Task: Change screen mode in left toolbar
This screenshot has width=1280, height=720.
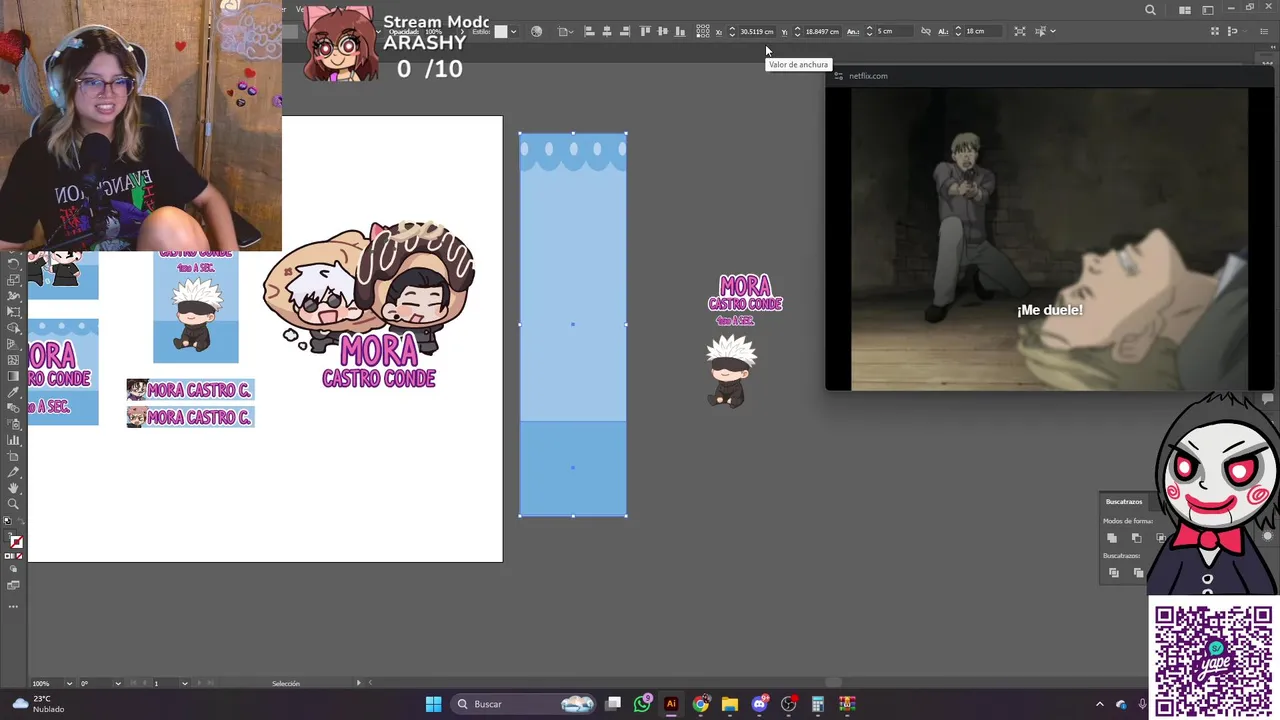Action: 14,585
